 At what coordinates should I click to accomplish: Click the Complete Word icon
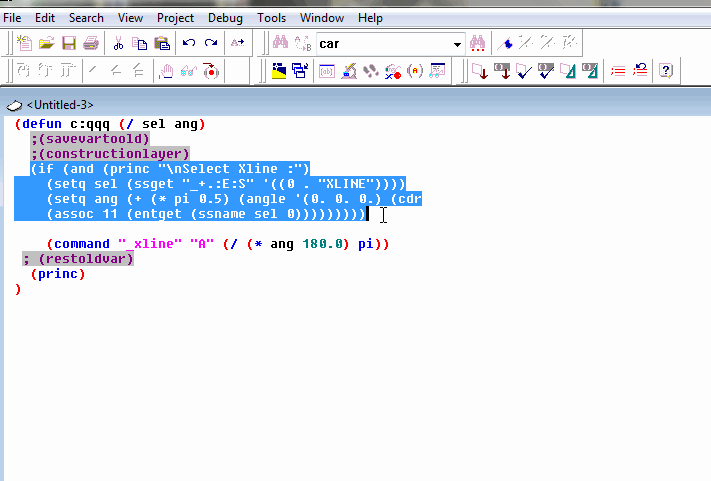tap(237, 43)
